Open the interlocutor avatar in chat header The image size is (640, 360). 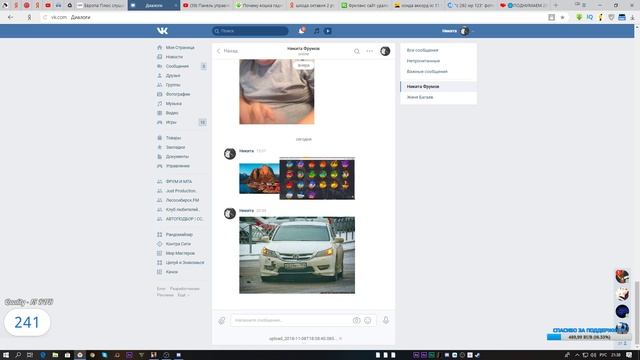tap(385, 51)
